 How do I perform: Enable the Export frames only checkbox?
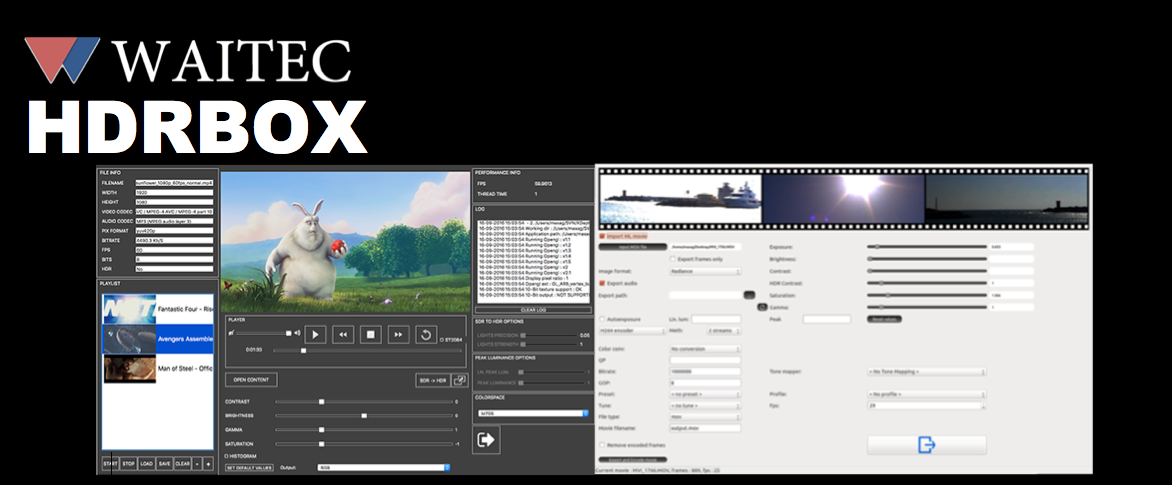pyautogui.click(x=673, y=259)
